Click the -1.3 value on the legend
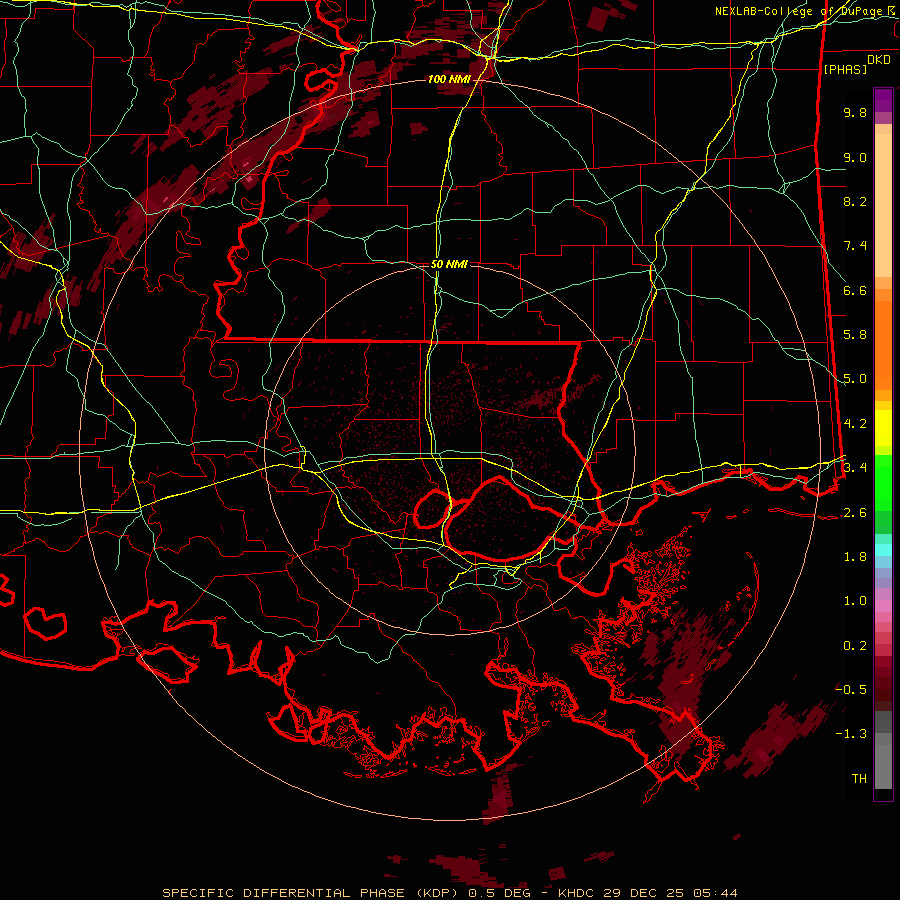Screen dimensions: 900x900 click(851, 734)
